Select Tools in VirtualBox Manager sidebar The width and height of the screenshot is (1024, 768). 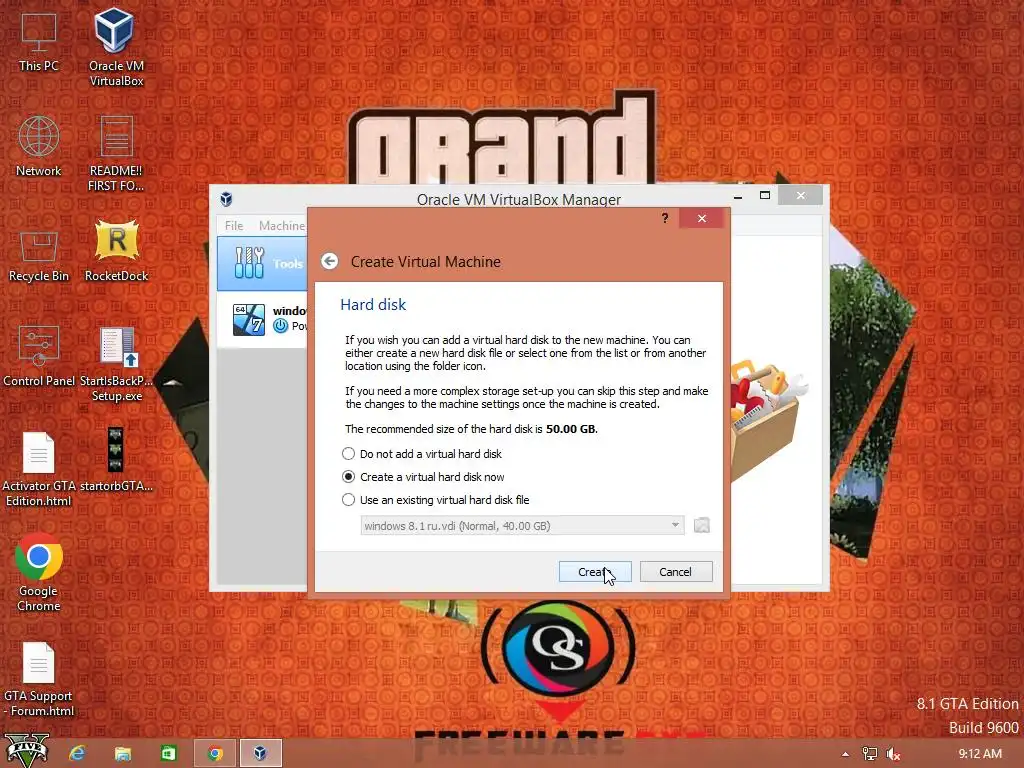coord(263,263)
